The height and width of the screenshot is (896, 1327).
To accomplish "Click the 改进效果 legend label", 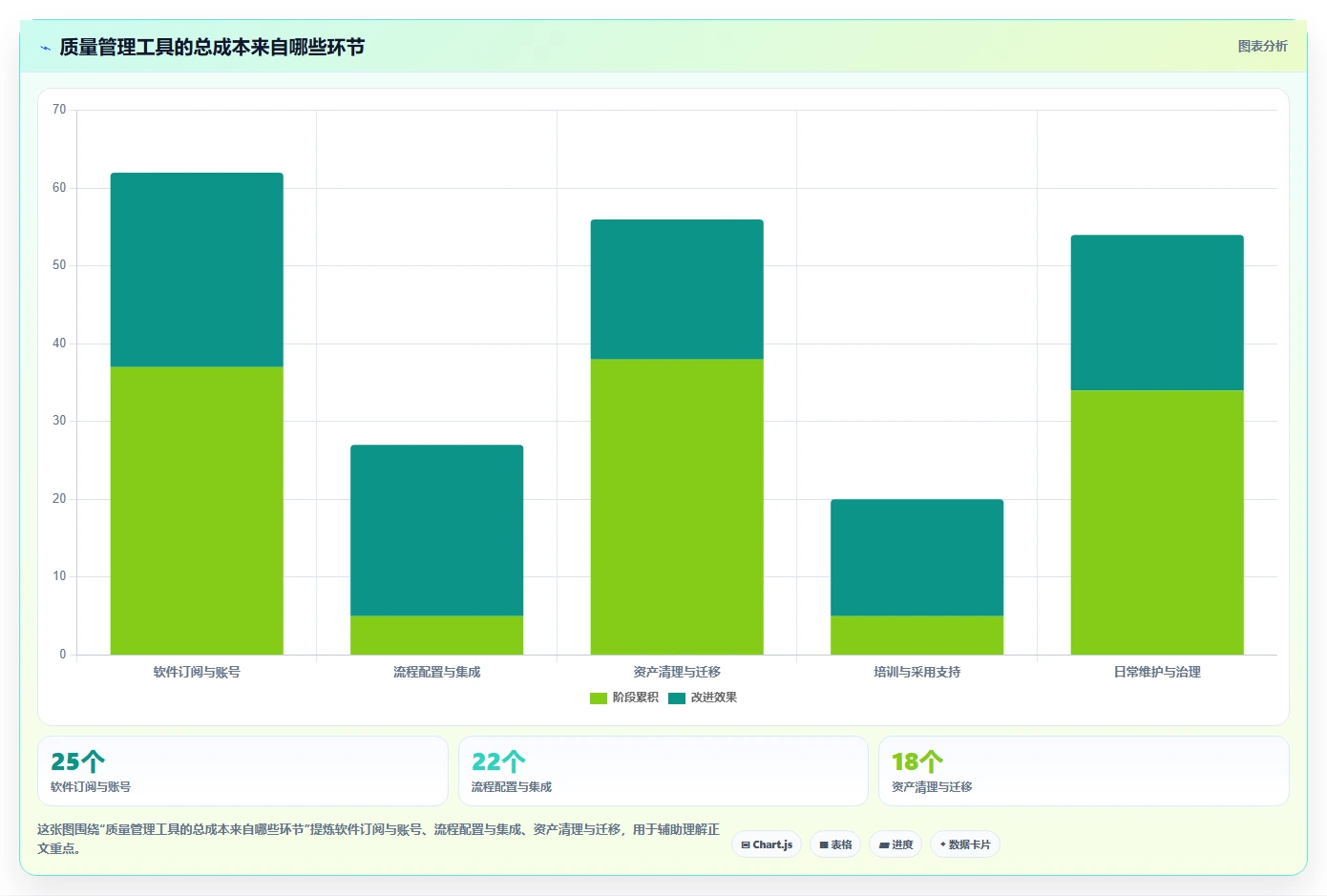I will point(714,698).
